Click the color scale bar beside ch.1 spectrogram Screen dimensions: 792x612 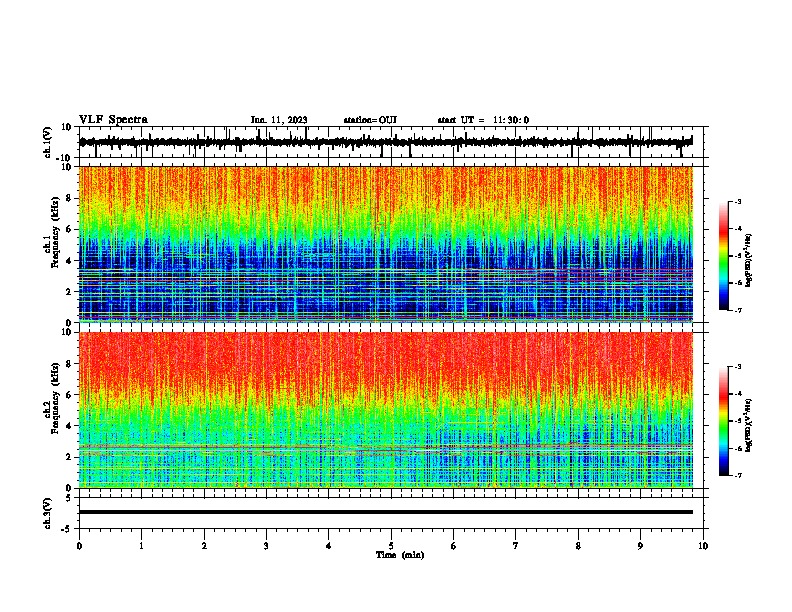pyautogui.click(x=723, y=256)
